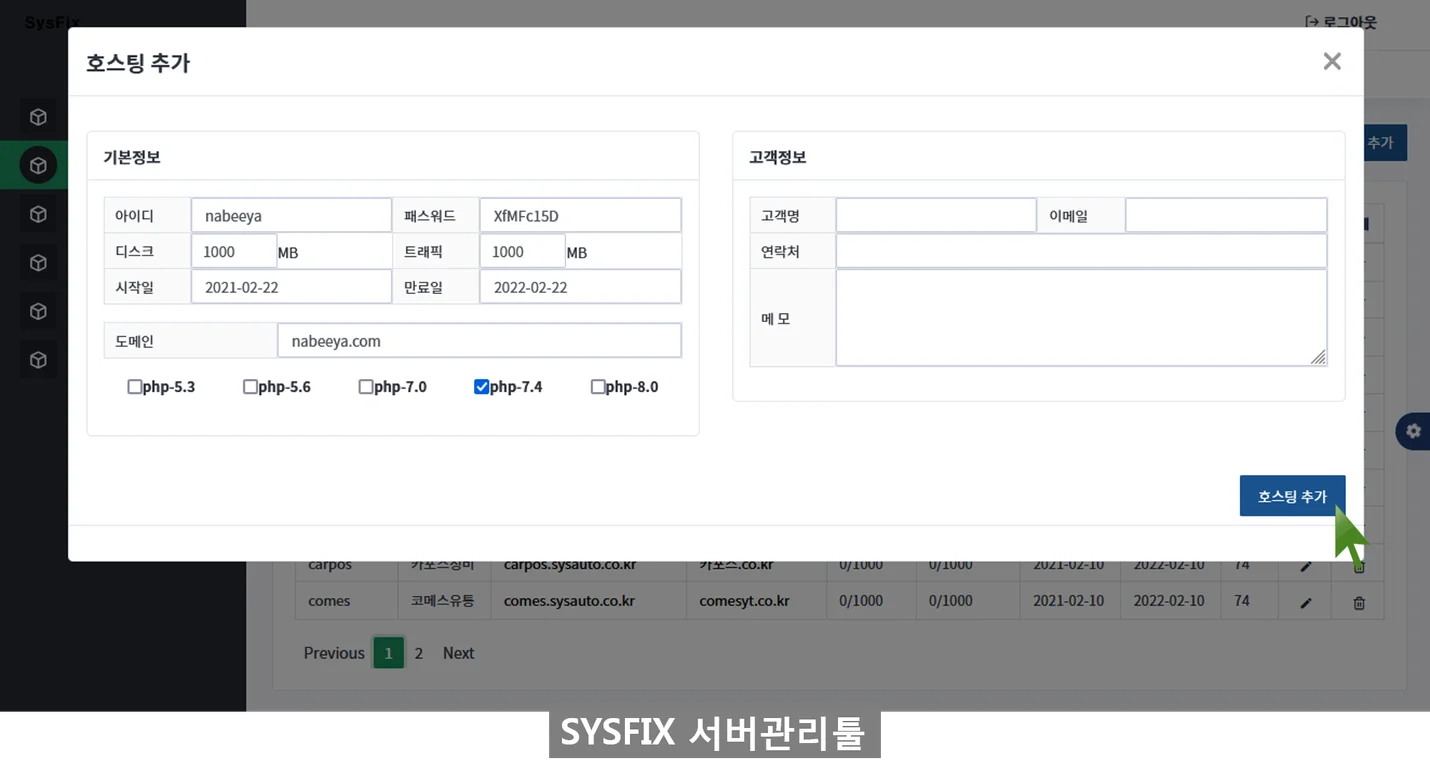The height and width of the screenshot is (774, 1430).
Task: Click the 도메인 field with nabeeya.com
Action: click(479, 341)
